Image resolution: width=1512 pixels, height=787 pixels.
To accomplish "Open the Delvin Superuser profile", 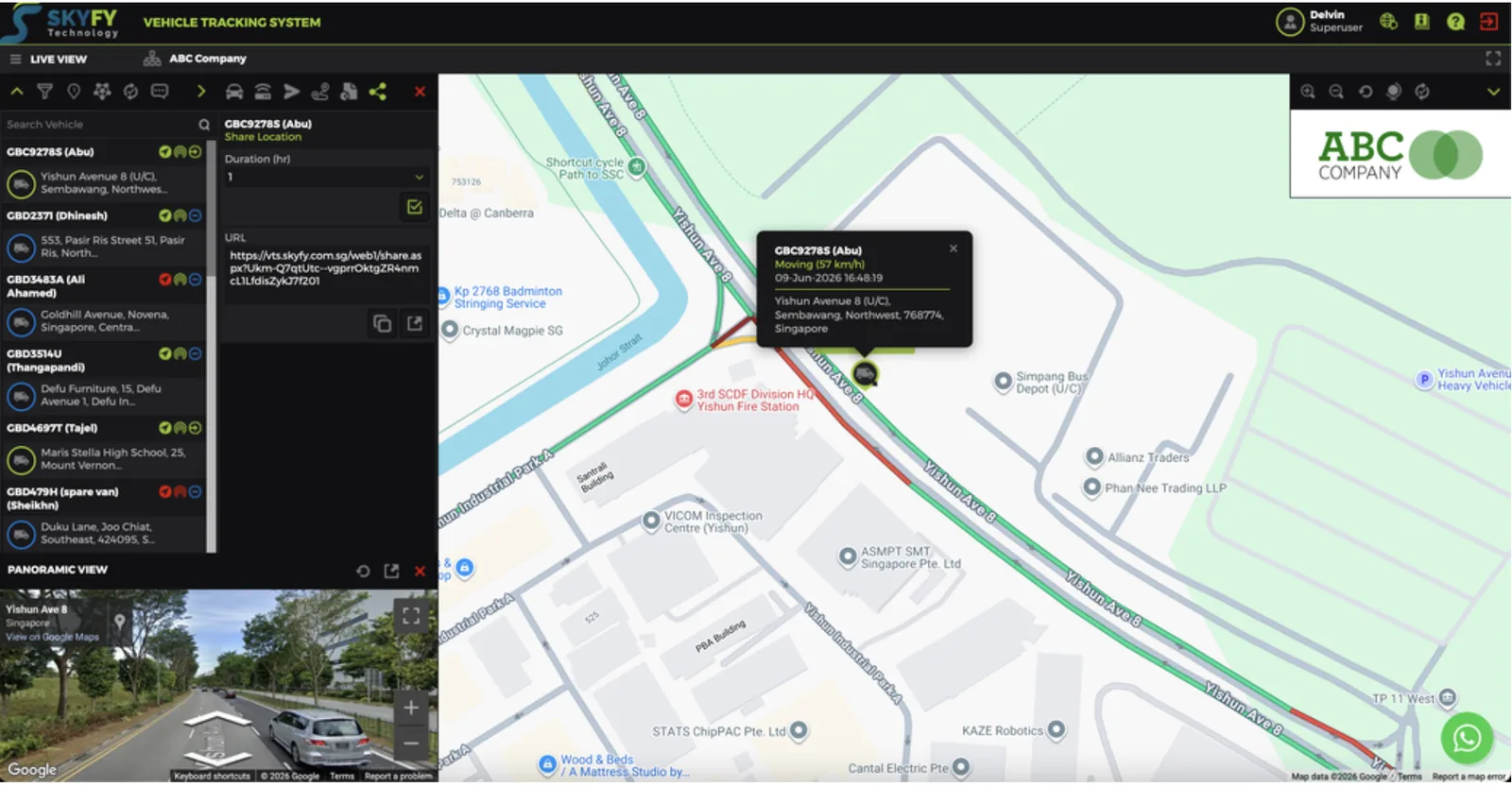I will click(1319, 22).
